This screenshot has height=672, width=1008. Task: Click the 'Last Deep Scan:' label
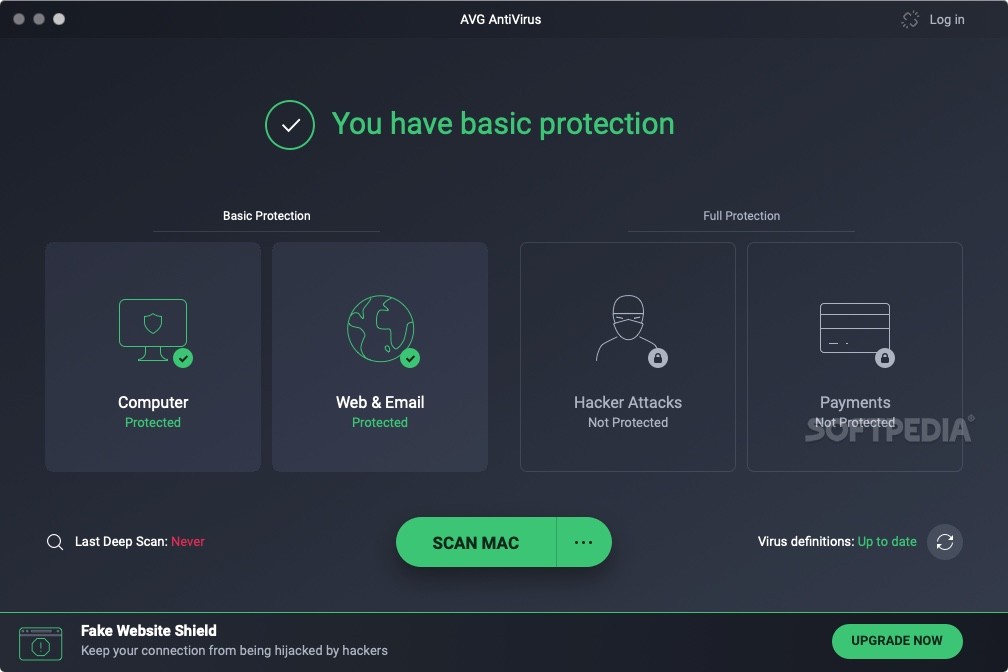(122, 541)
